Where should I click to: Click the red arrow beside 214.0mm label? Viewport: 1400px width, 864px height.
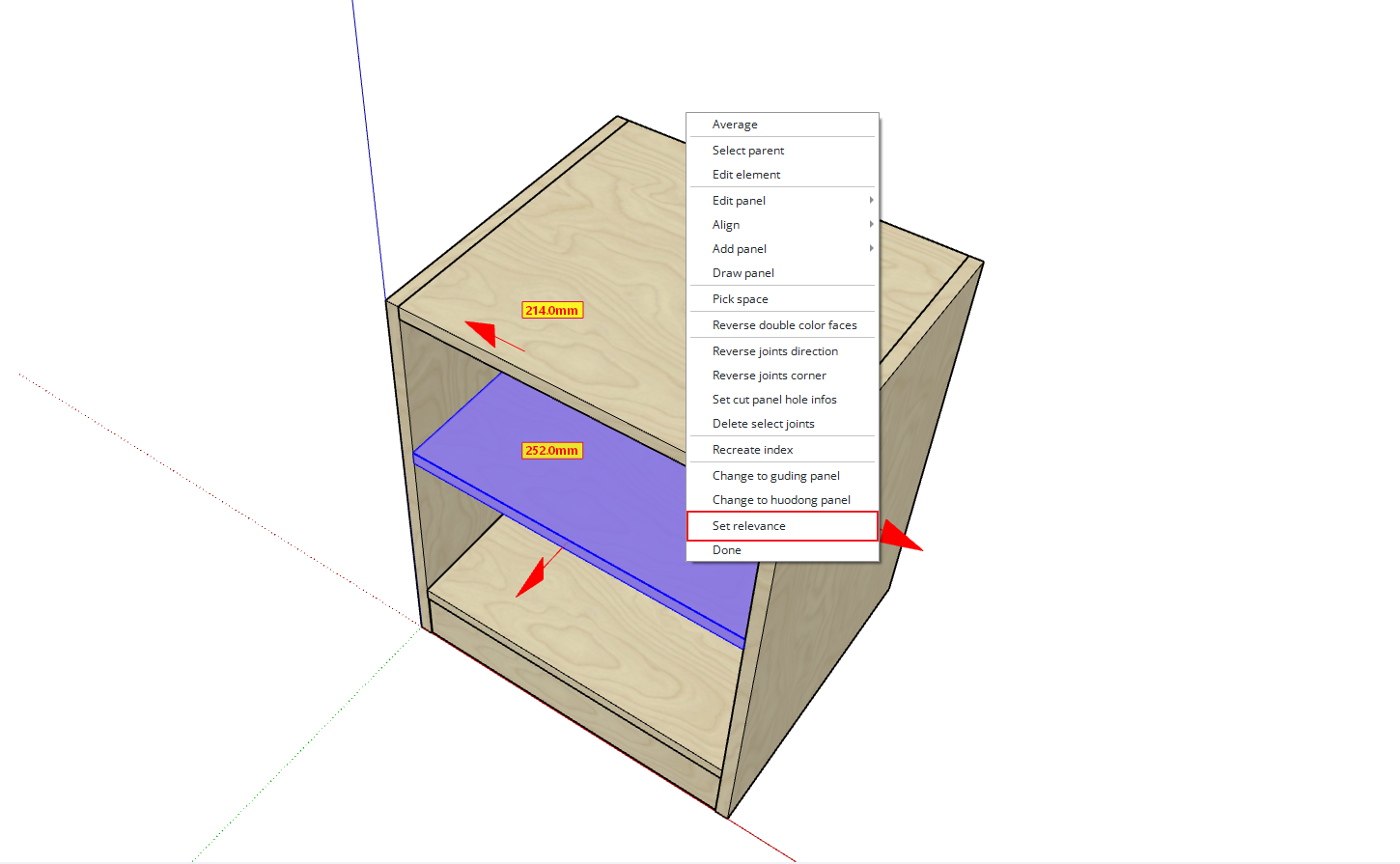[484, 332]
